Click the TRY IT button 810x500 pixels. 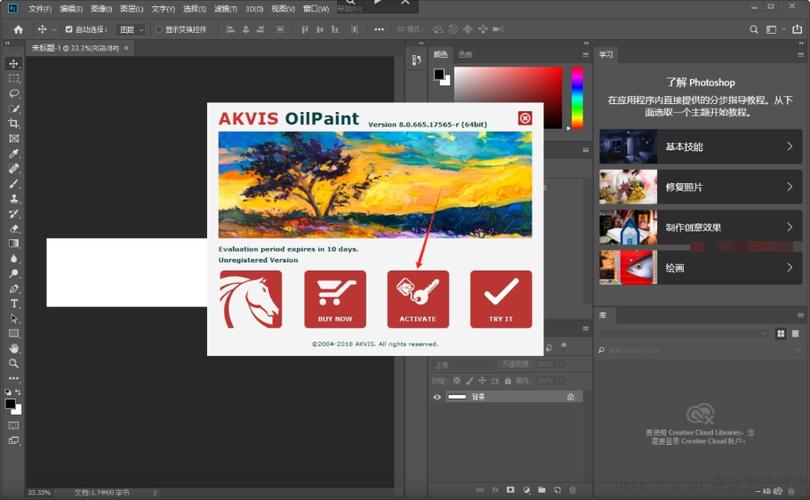click(x=501, y=299)
